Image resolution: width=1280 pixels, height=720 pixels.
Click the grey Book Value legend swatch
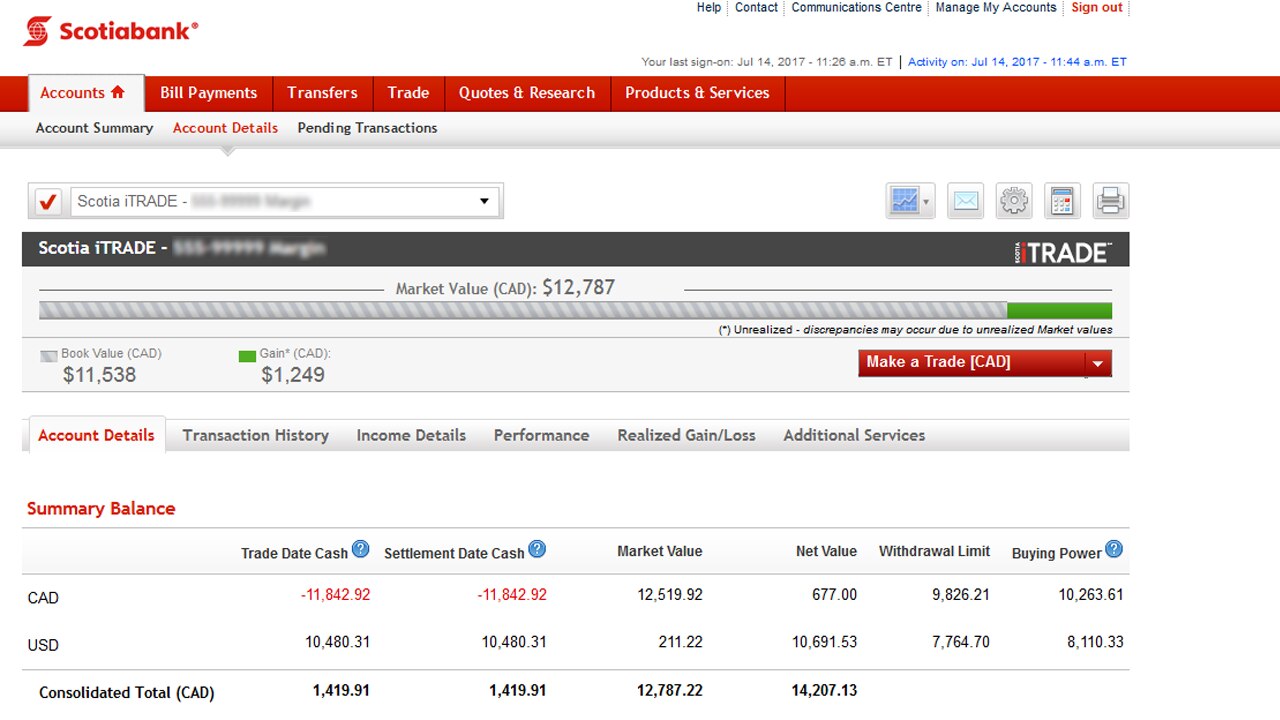[49, 355]
